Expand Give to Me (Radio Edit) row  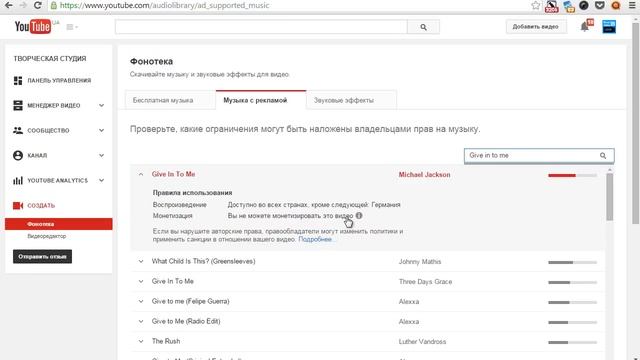click(x=141, y=321)
